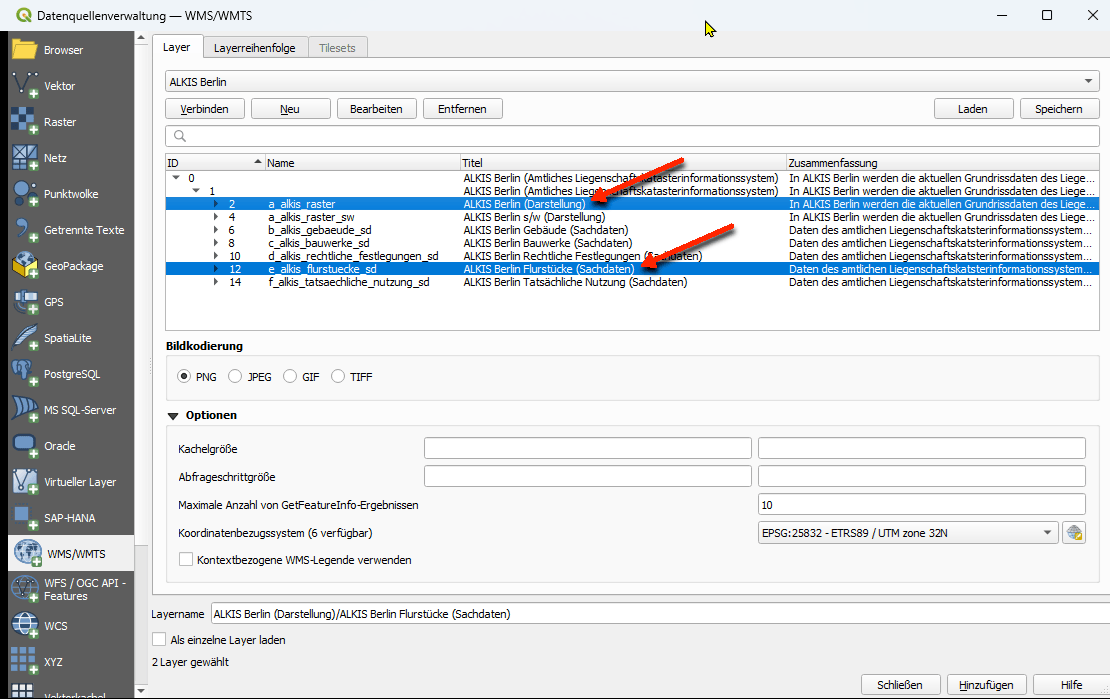Select the Vektor data source icon
The image size is (1110, 699).
tap(25, 86)
